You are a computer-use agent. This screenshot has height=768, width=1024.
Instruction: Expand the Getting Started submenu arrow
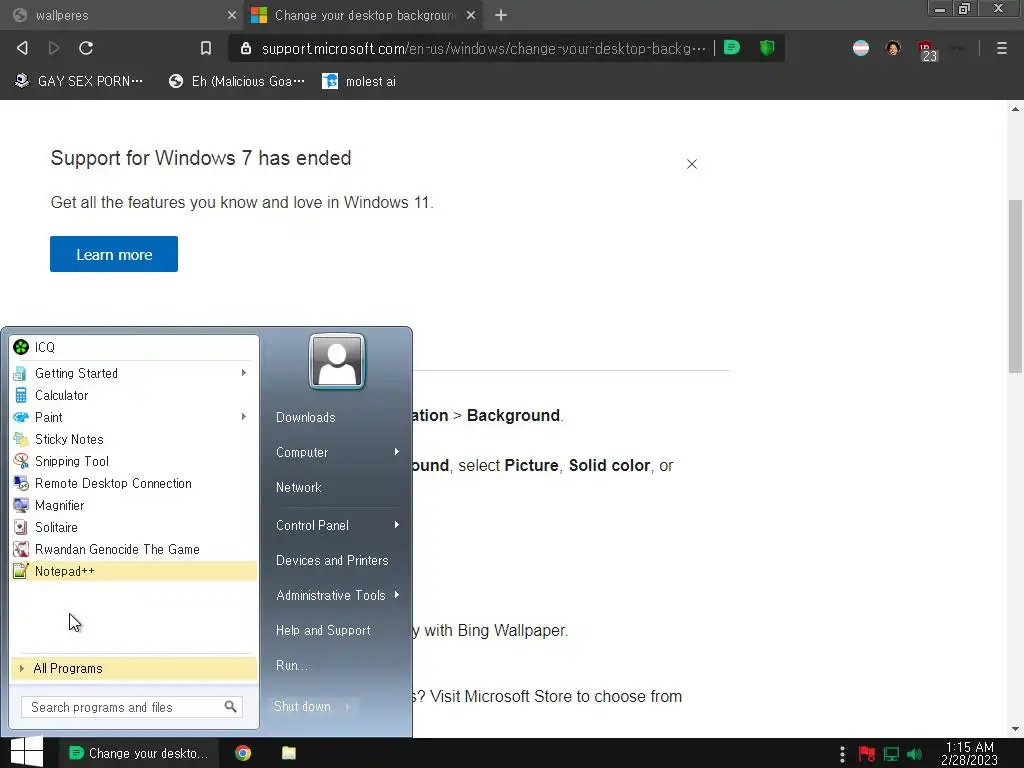[x=244, y=373]
